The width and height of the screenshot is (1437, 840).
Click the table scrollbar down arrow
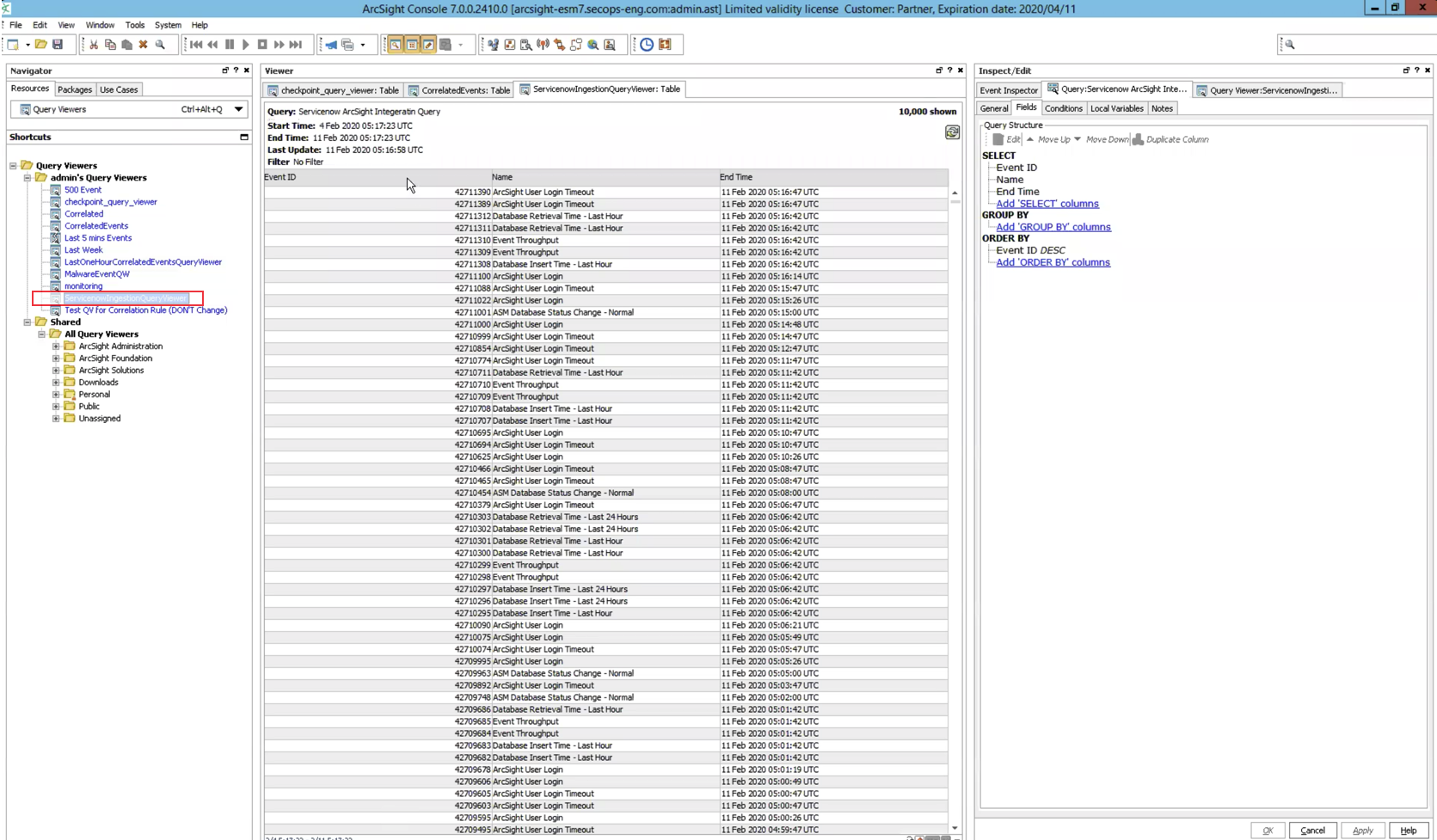click(955, 828)
